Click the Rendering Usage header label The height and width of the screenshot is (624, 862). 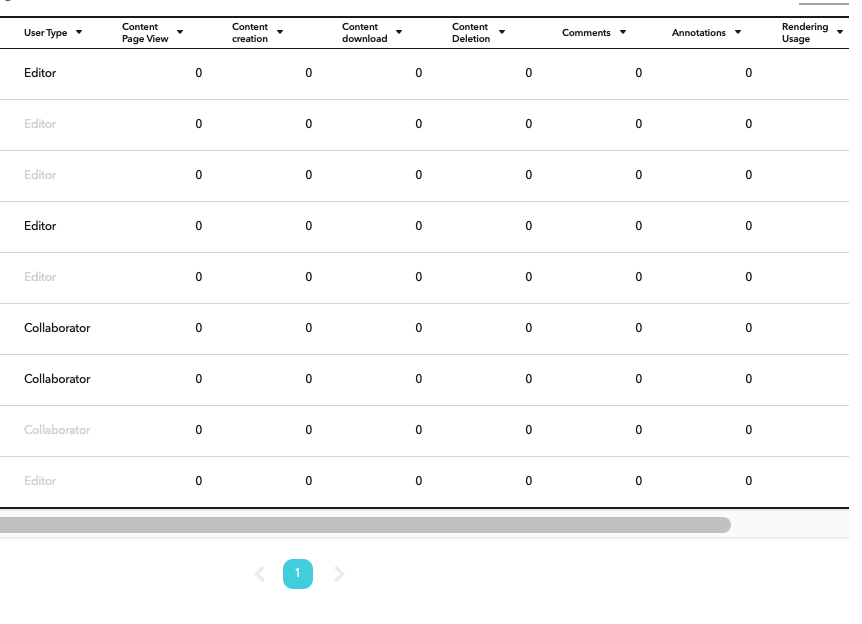[x=805, y=32]
